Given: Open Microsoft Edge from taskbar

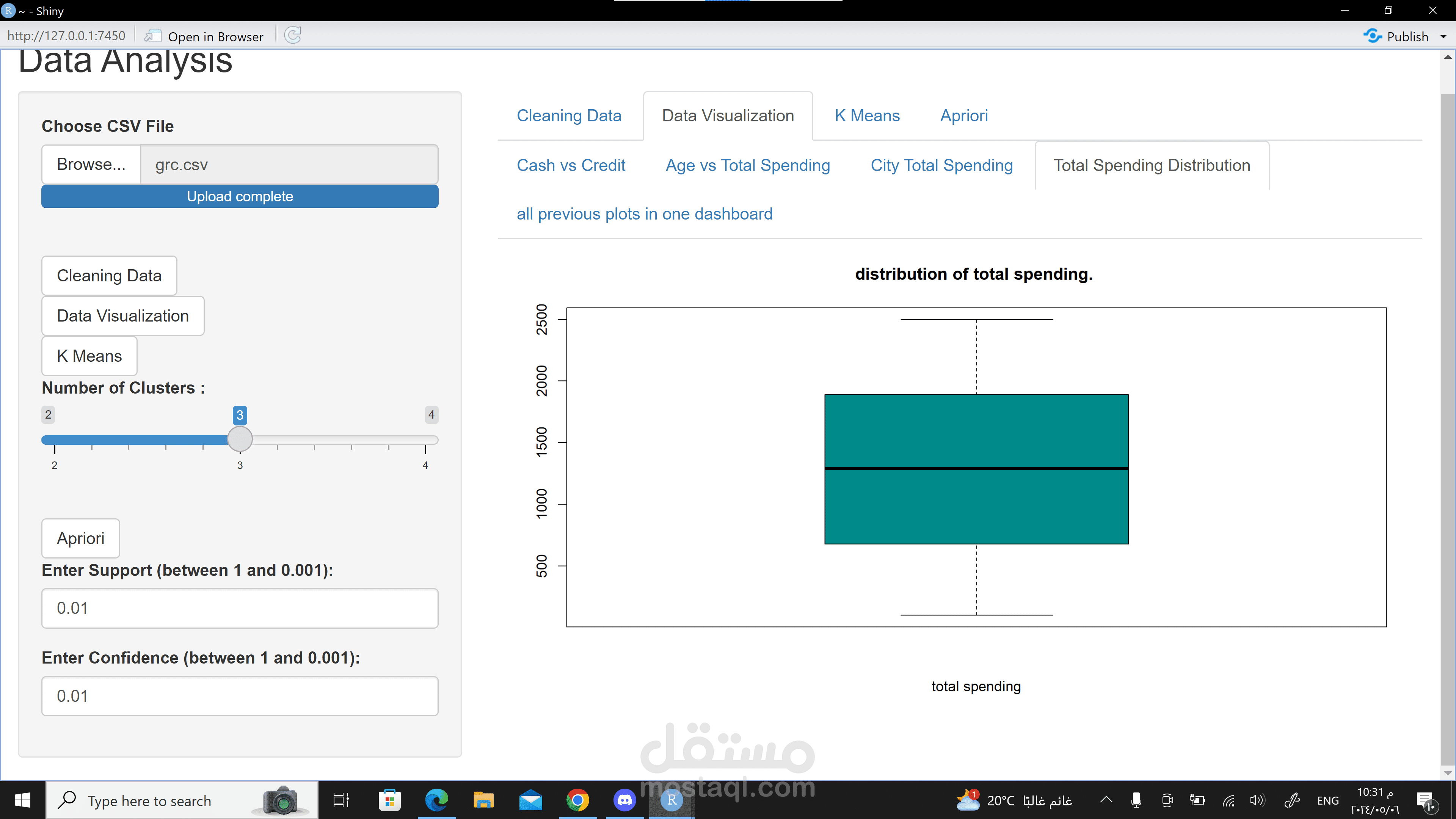Looking at the screenshot, I should point(436,800).
